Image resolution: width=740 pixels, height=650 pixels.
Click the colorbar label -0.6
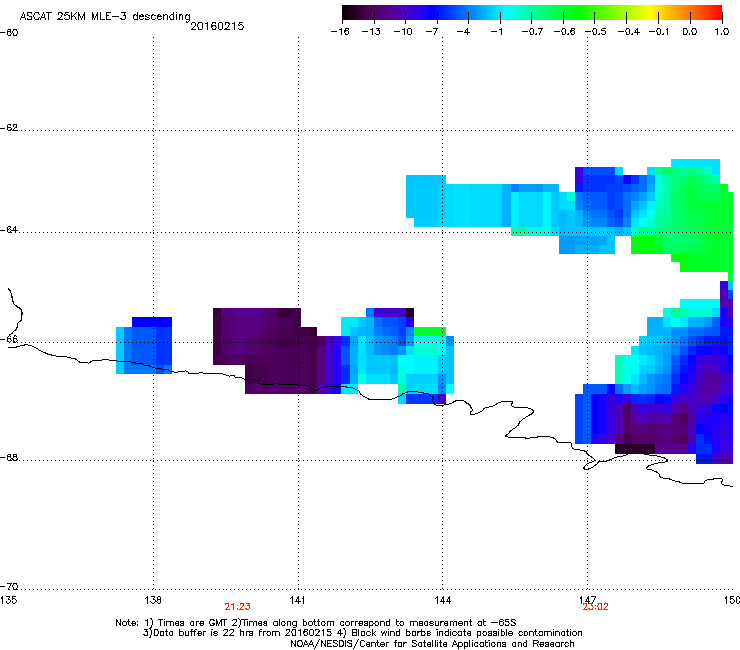pos(564,32)
